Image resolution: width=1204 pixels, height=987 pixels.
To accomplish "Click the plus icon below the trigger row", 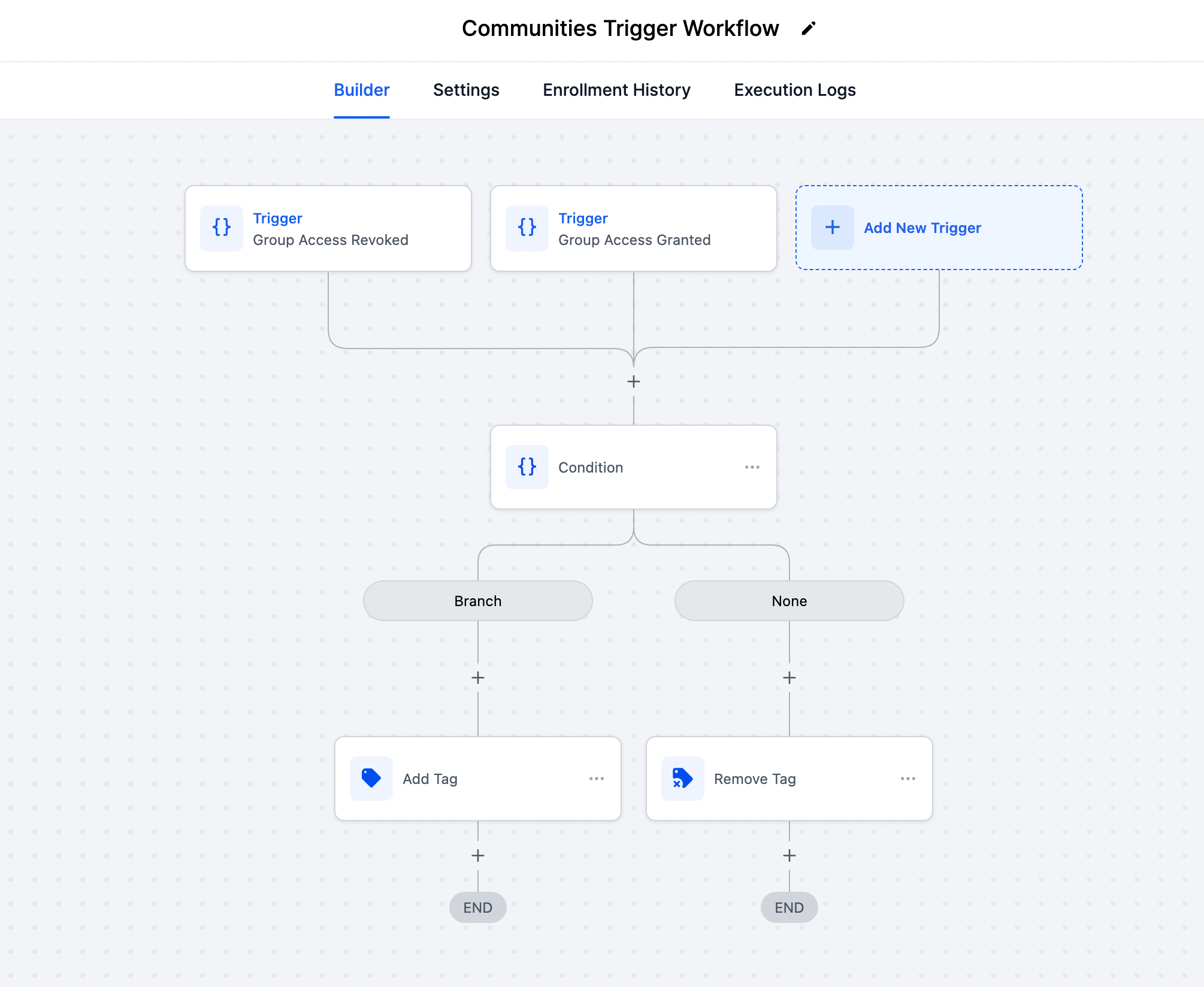I will pyautogui.click(x=633, y=381).
